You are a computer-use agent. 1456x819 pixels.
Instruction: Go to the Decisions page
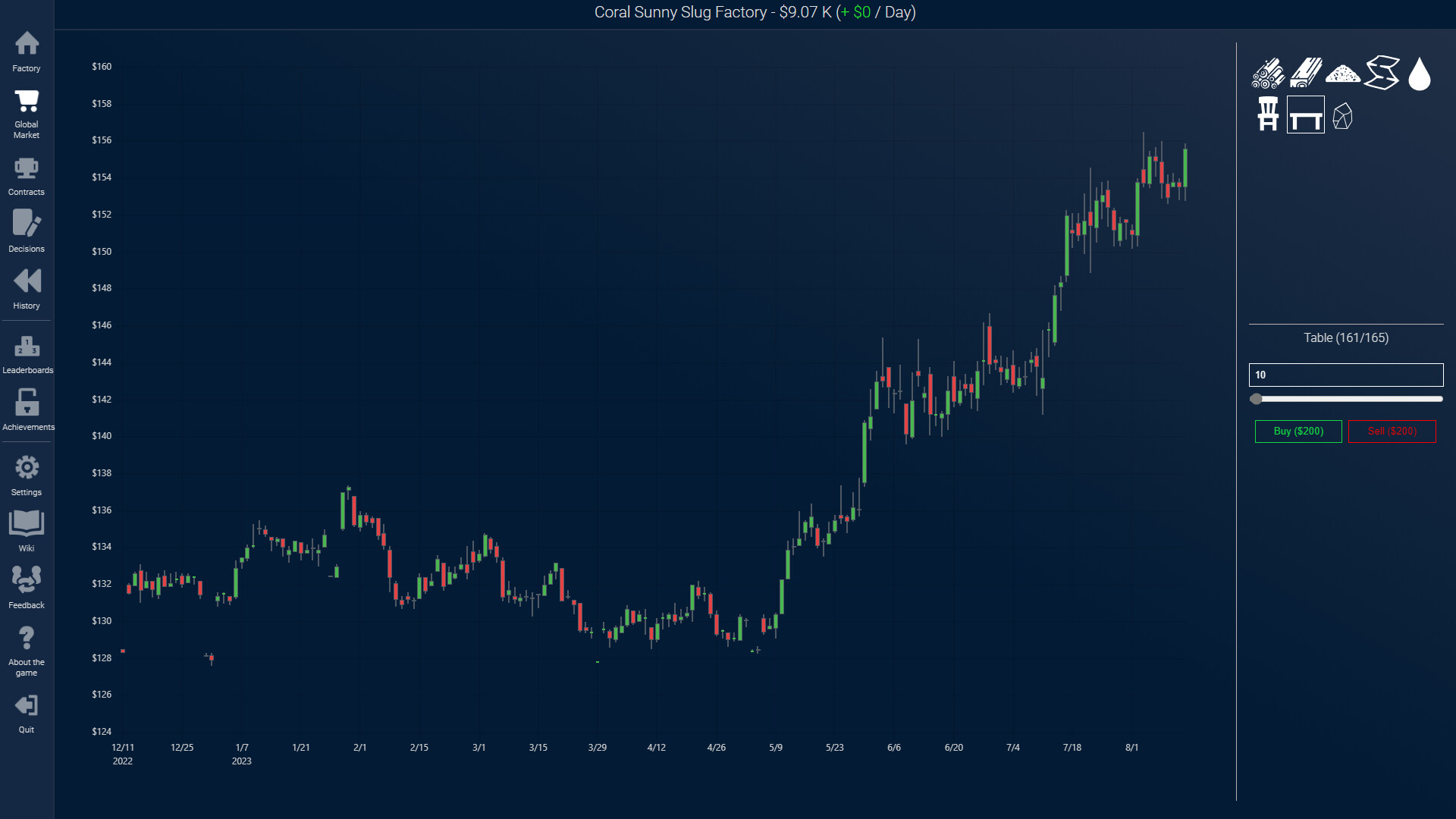pos(27,231)
